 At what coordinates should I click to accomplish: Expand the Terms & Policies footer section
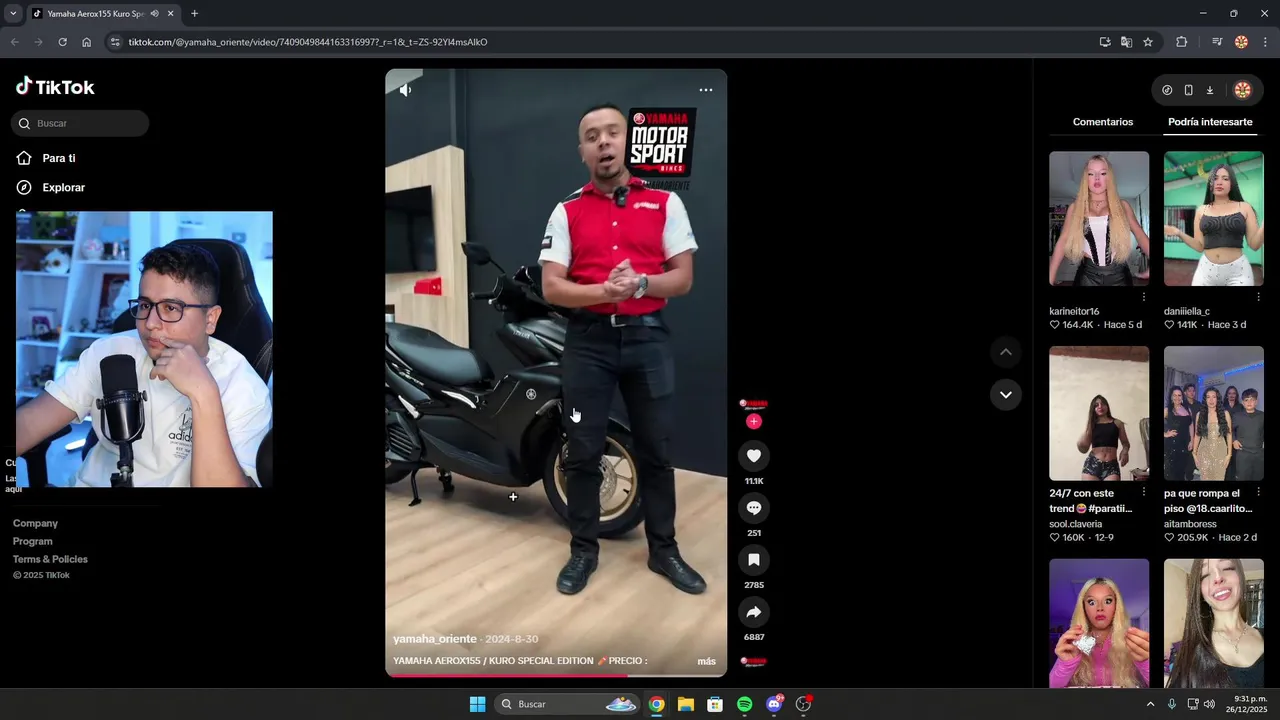[50, 559]
